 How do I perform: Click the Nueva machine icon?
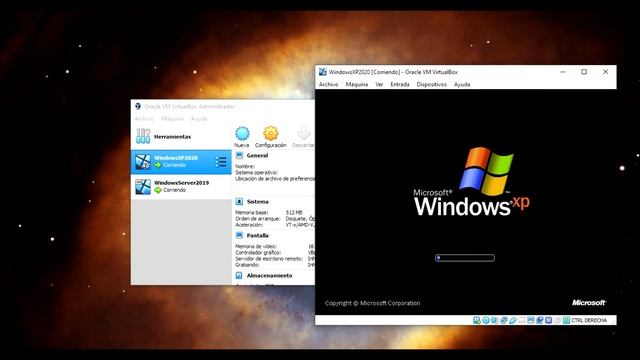coord(242,133)
